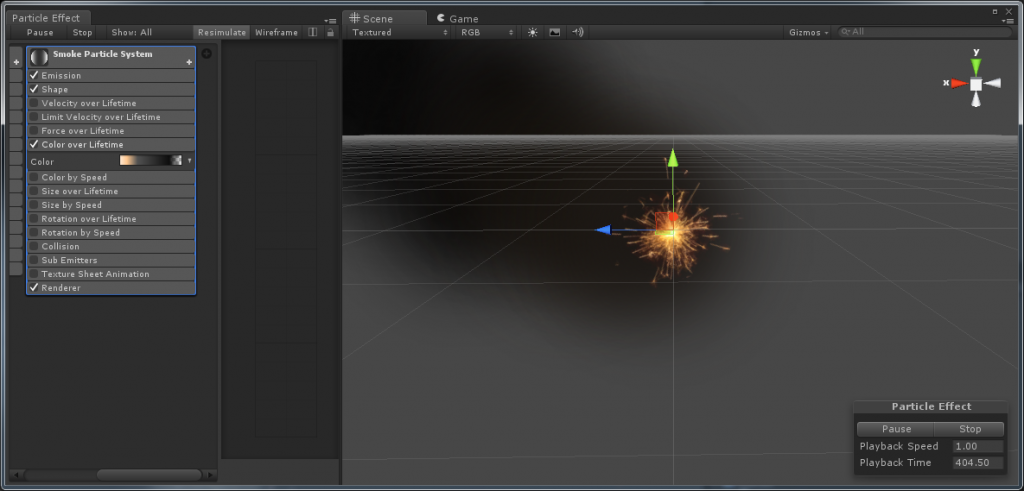
Task: Click the Rotation over Lifetime module row
Action: [111, 219]
